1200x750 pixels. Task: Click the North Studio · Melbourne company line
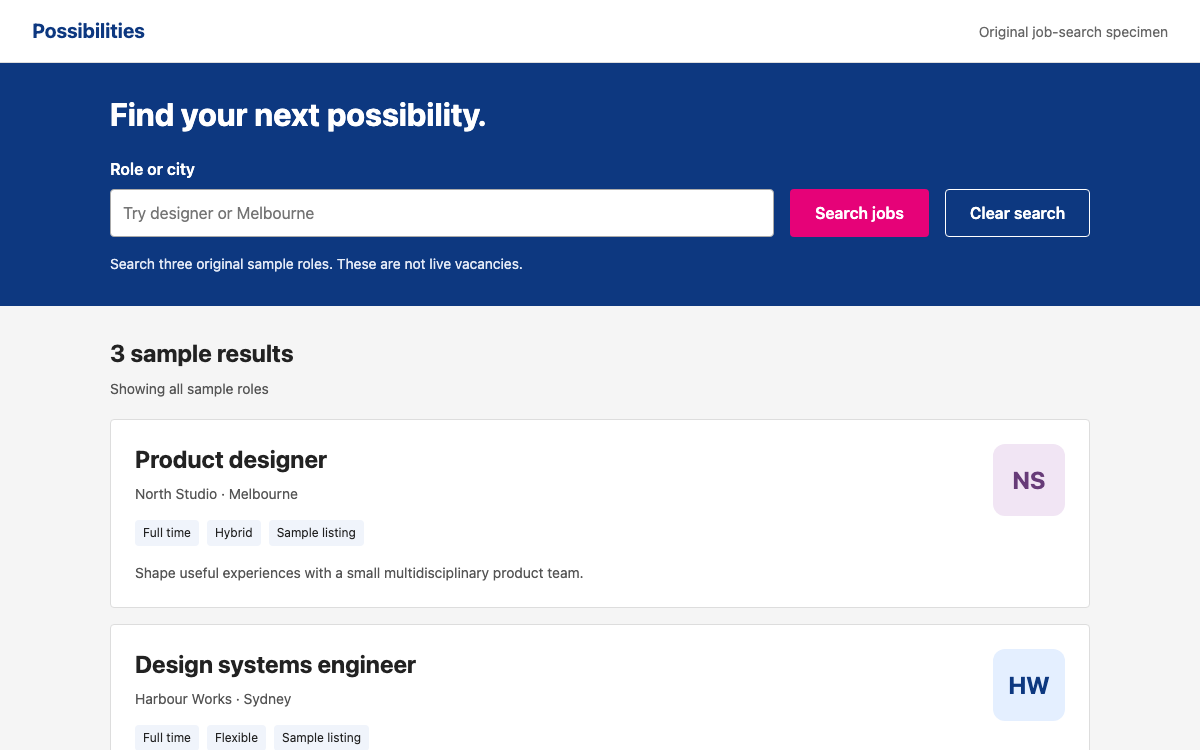pos(216,494)
